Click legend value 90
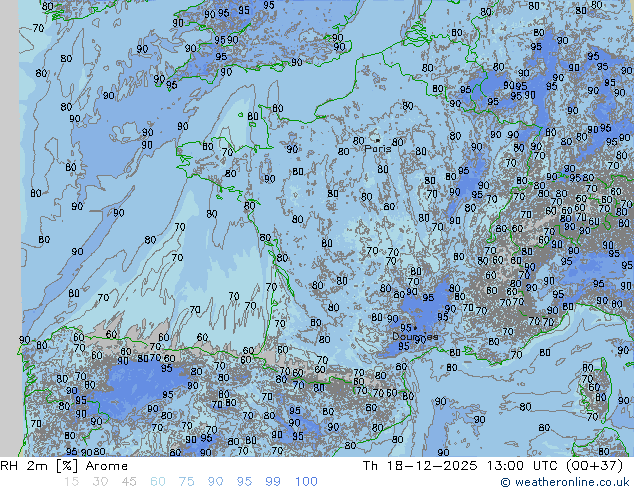Image resolution: width=634 pixels, height=490 pixels. click(x=216, y=482)
